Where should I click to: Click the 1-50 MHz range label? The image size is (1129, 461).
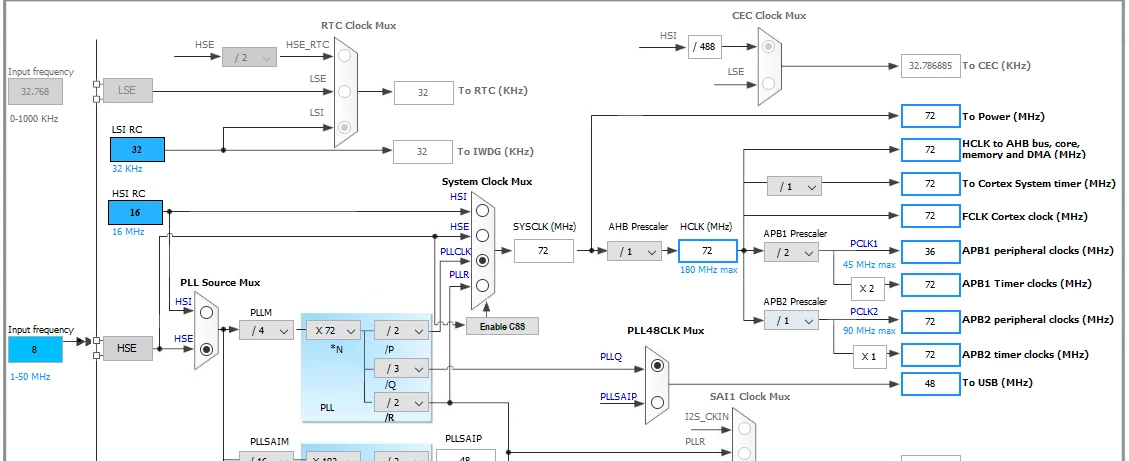(30, 377)
